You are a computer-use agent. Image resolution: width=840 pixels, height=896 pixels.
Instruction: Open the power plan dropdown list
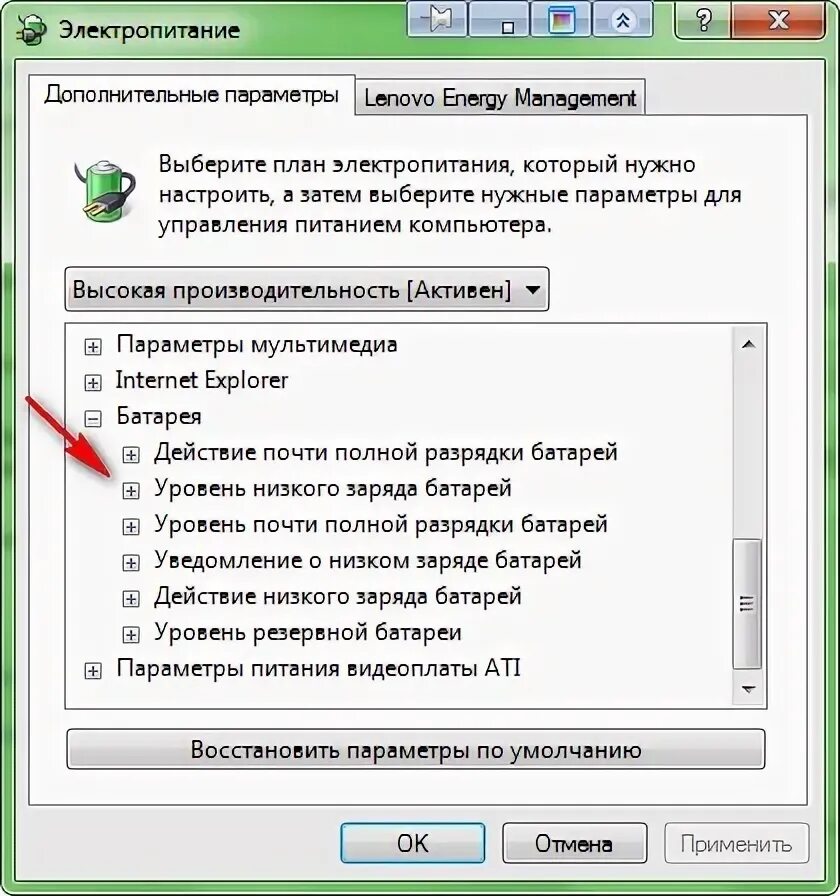pos(307,289)
